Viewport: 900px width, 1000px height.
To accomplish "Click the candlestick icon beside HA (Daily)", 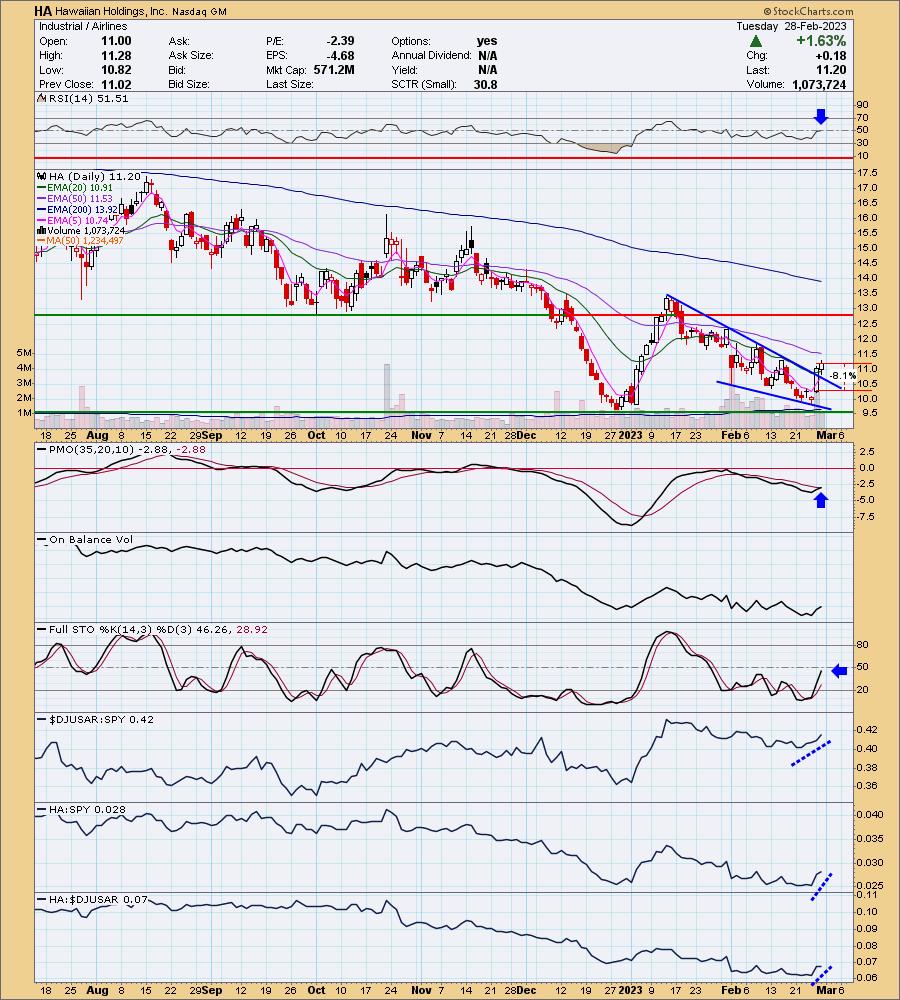I will pos(41,177).
